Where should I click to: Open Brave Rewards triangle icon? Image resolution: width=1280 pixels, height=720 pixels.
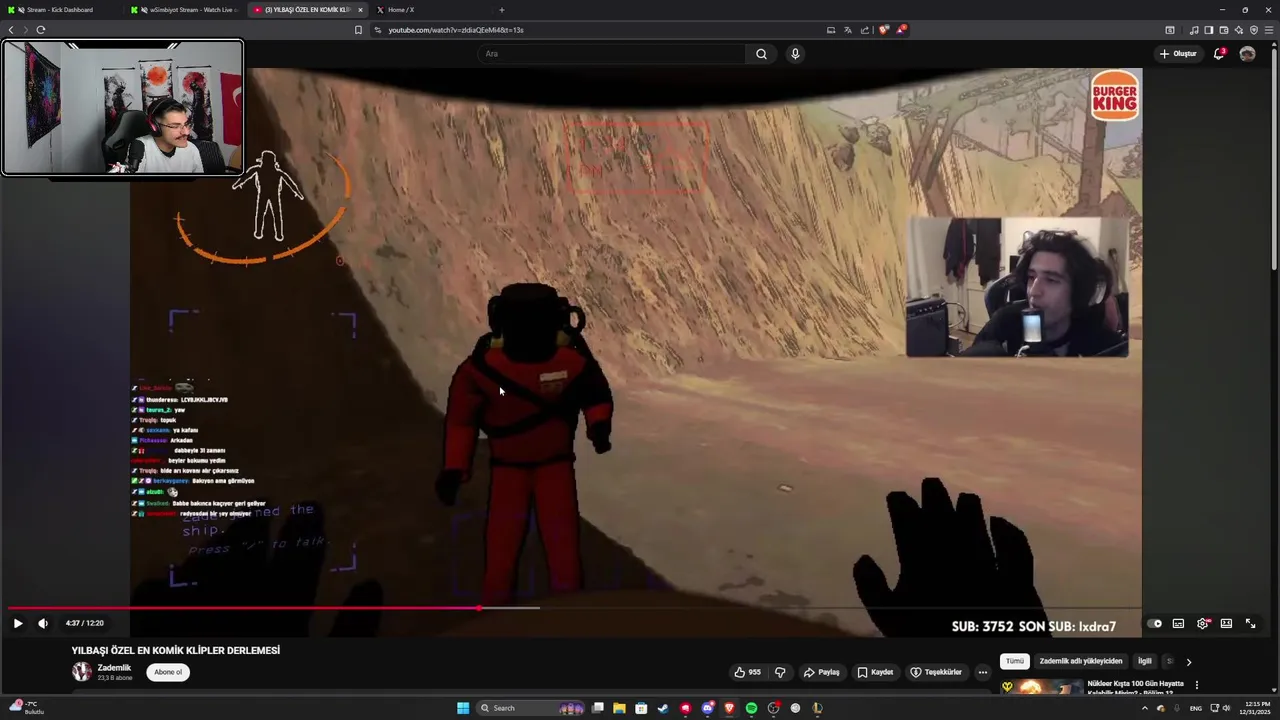(x=901, y=30)
